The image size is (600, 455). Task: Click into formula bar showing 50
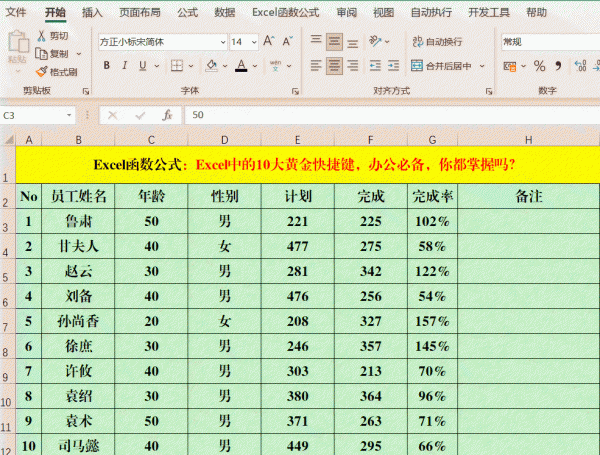pyautogui.click(x=392, y=115)
